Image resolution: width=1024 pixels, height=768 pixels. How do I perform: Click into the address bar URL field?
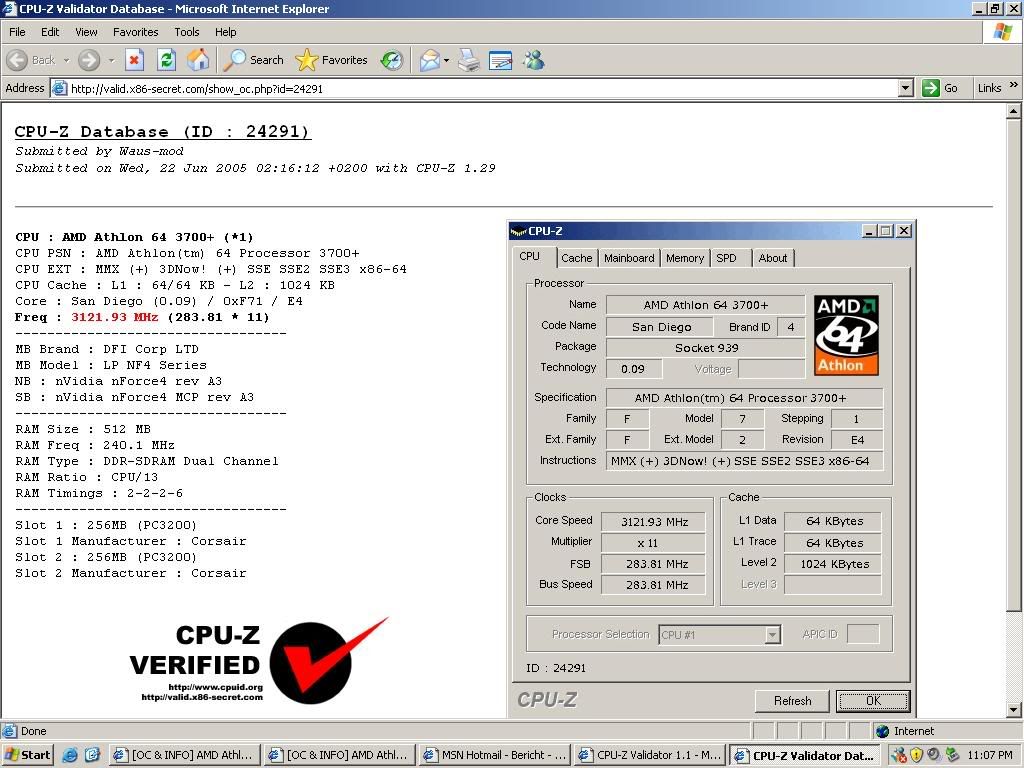pos(482,88)
